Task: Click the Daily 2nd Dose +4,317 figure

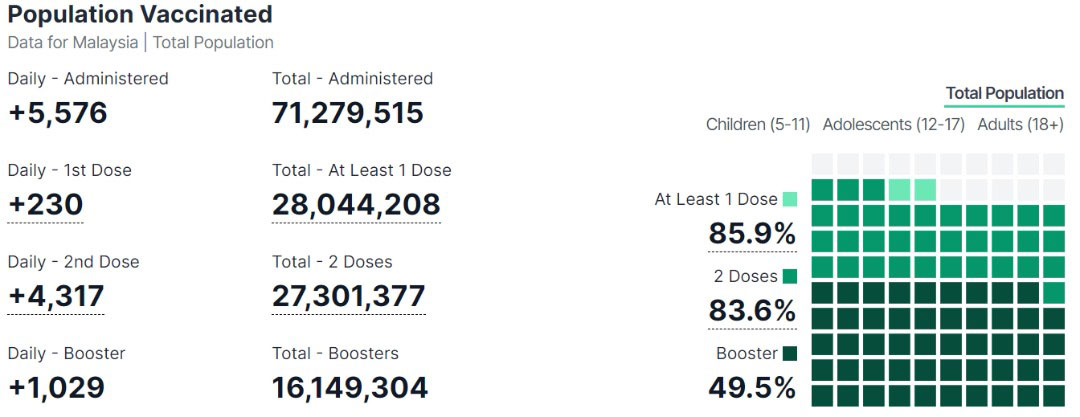Action: pyautogui.click(x=56, y=296)
